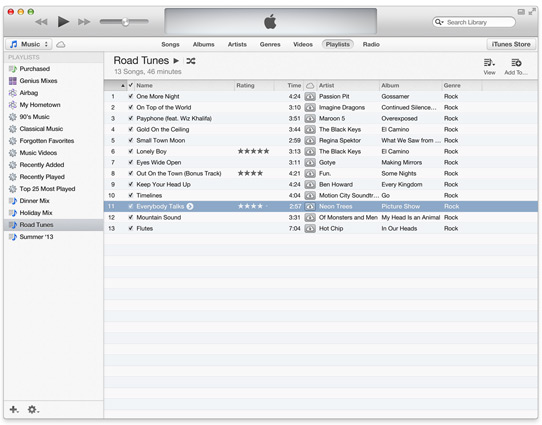This screenshot has height=425, width=542.
Task: Switch to the Albums tab
Action: [x=203, y=44]
